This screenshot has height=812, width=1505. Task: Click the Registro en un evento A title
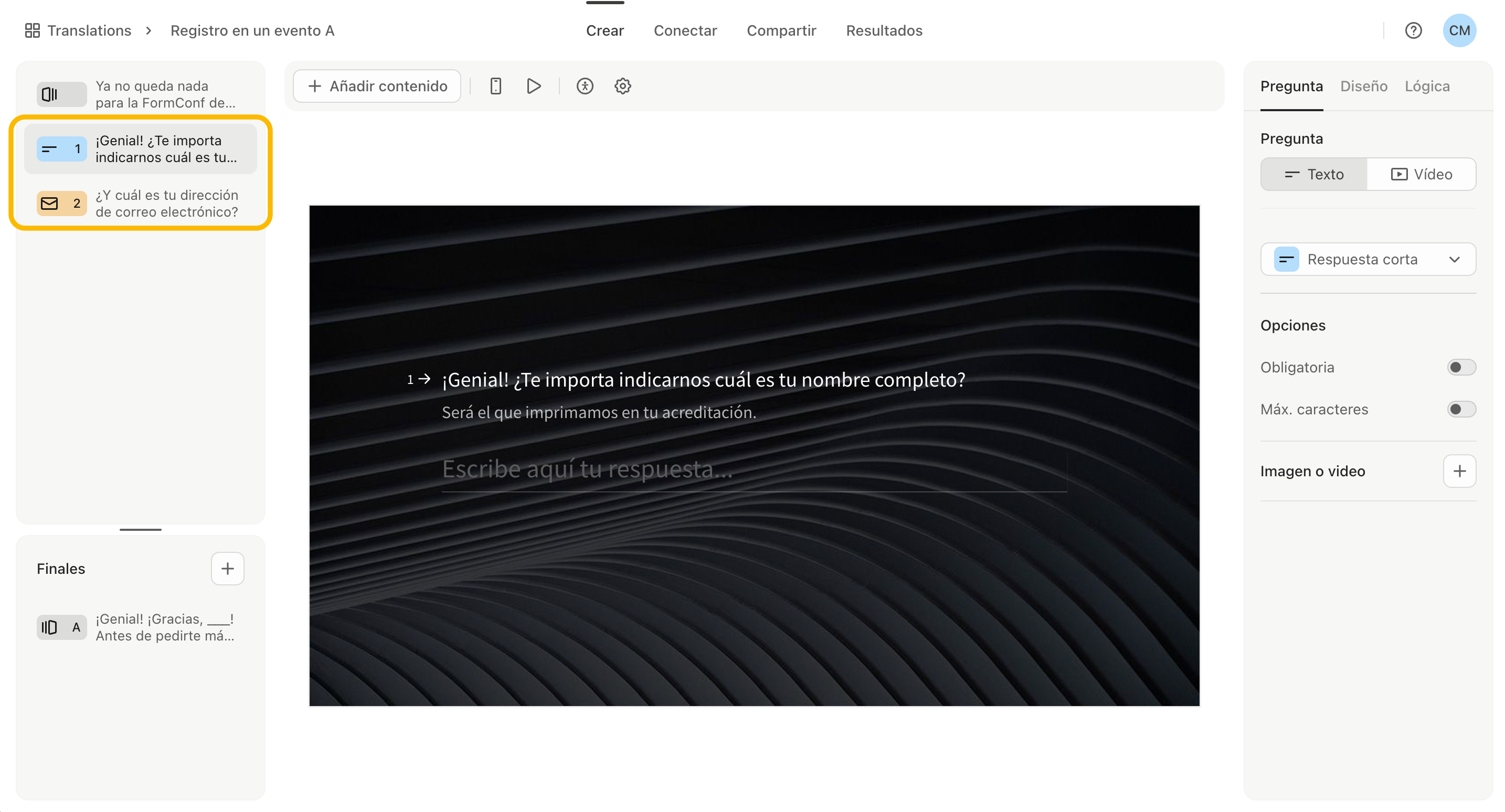pos(252,30)
